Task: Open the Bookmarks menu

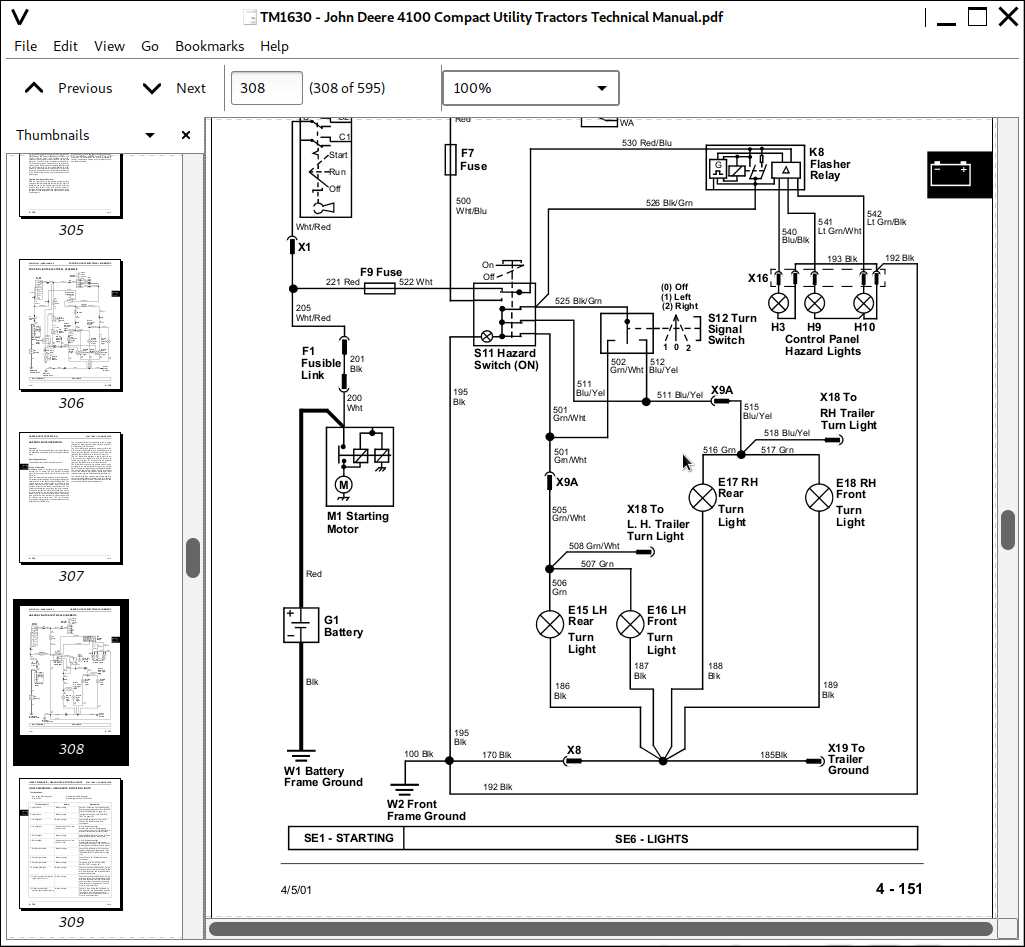Action: pos(209,46)
